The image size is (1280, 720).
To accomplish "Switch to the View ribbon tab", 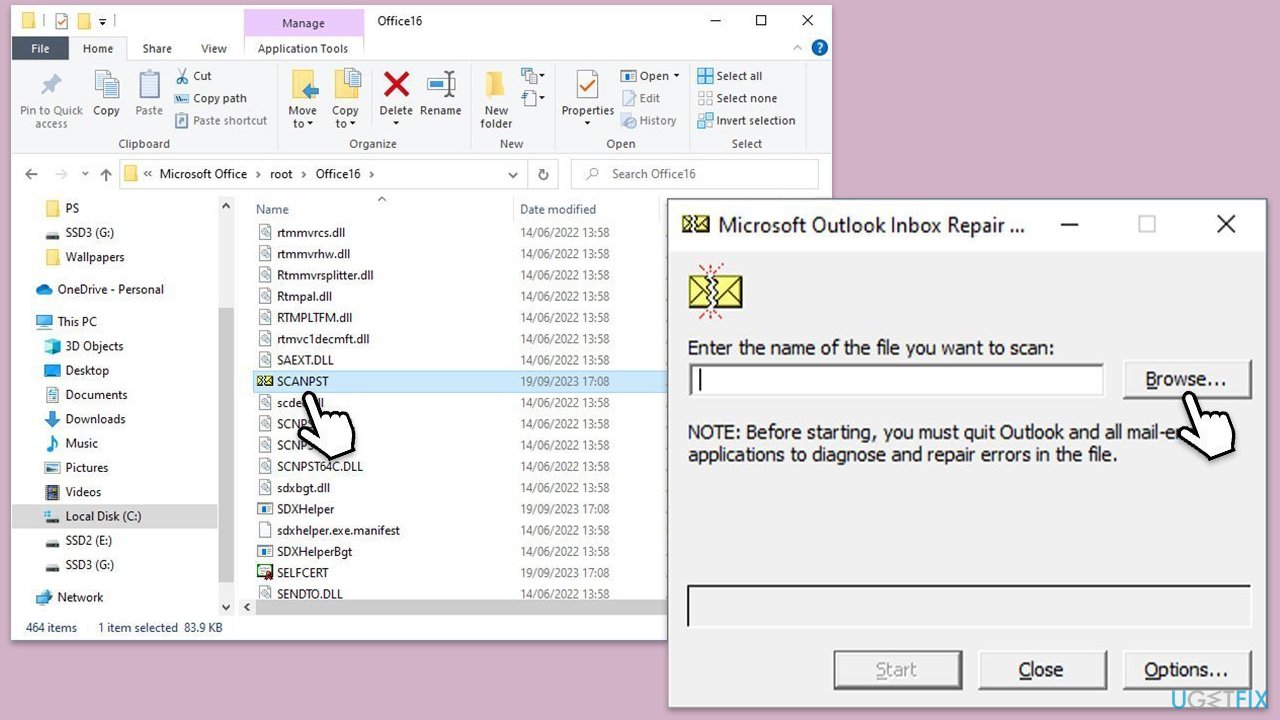I will tap(214, 48).
